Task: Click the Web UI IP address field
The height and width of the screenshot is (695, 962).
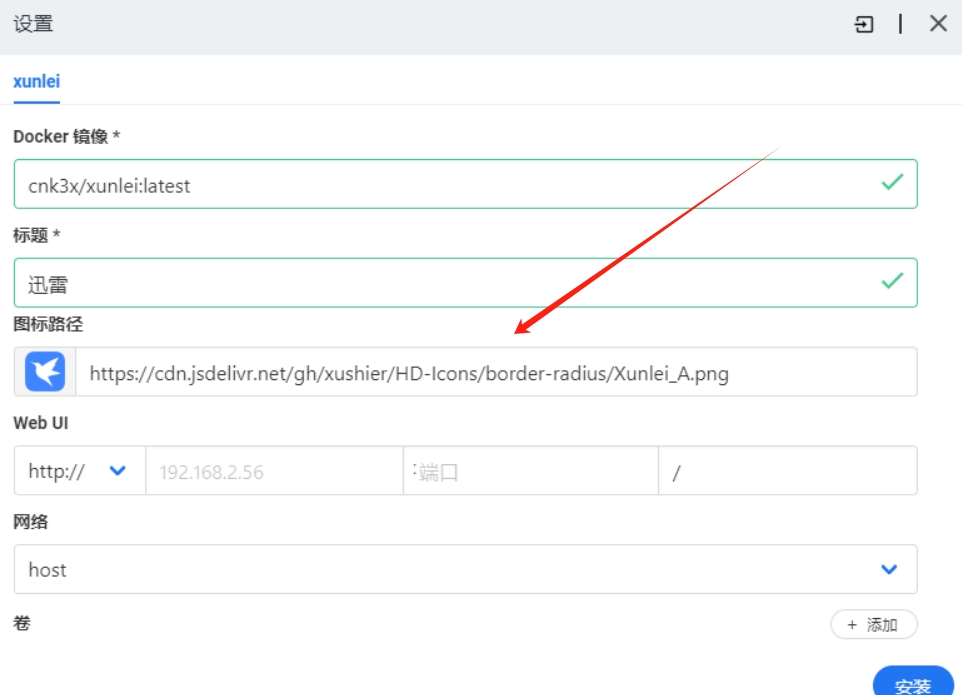Action: (x=273, y=472)
